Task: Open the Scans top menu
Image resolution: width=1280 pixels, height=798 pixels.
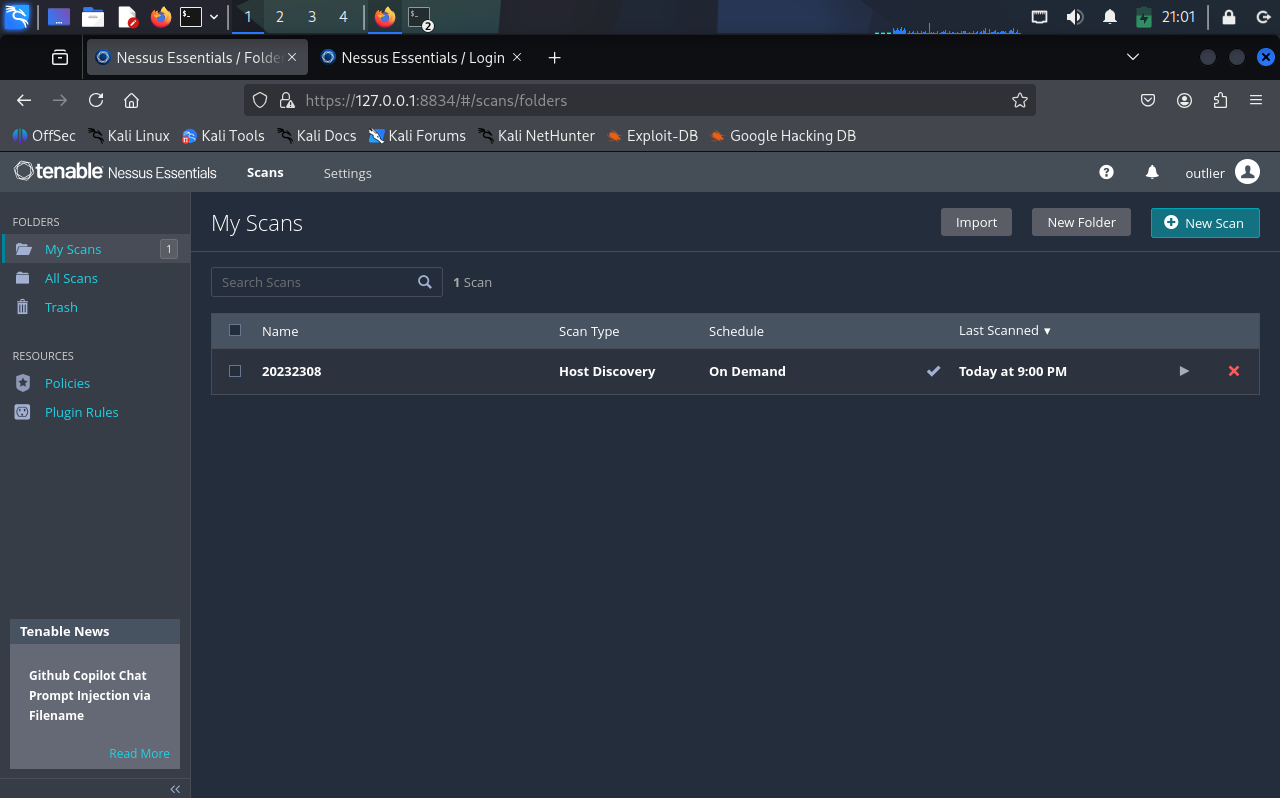Action: [x=265, y=173]
